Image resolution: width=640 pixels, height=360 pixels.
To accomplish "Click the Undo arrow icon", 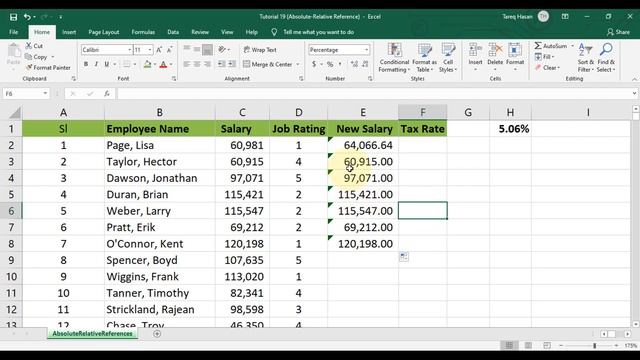I will pos(27,17).
